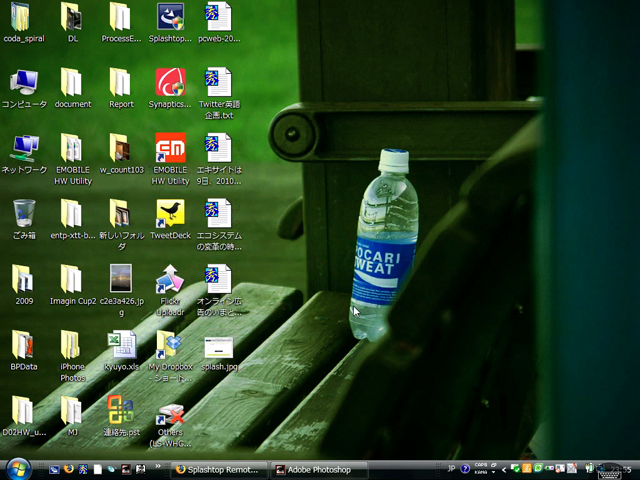Click the blank document Quick Launch icon
Image resolution: width=640 pixels, height=480 pixels.
[x=98, y=469]
